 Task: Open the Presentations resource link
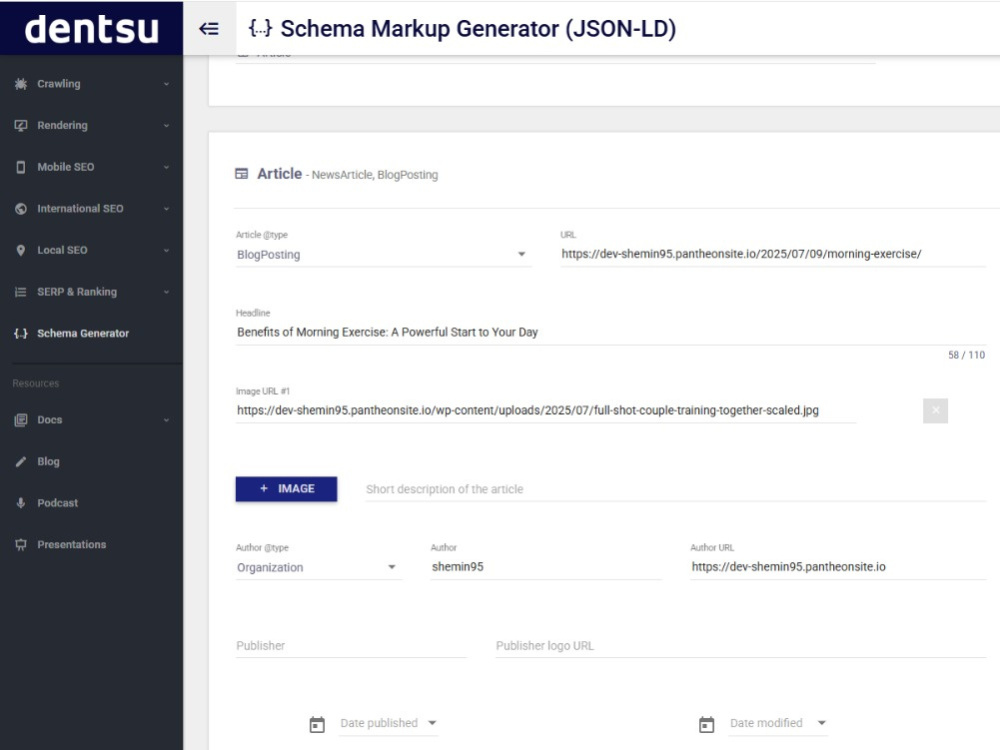pos(91,545)
